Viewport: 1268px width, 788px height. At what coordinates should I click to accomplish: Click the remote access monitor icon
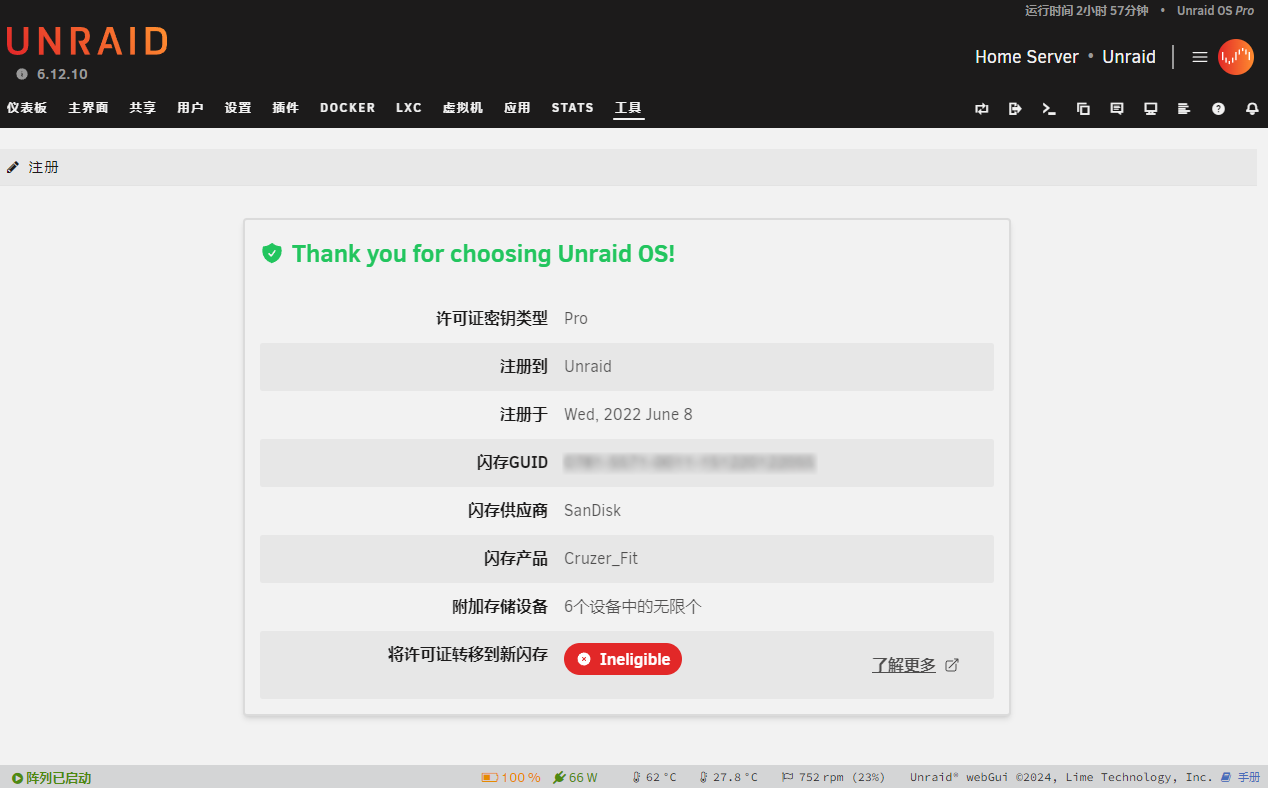point(1150,109)
